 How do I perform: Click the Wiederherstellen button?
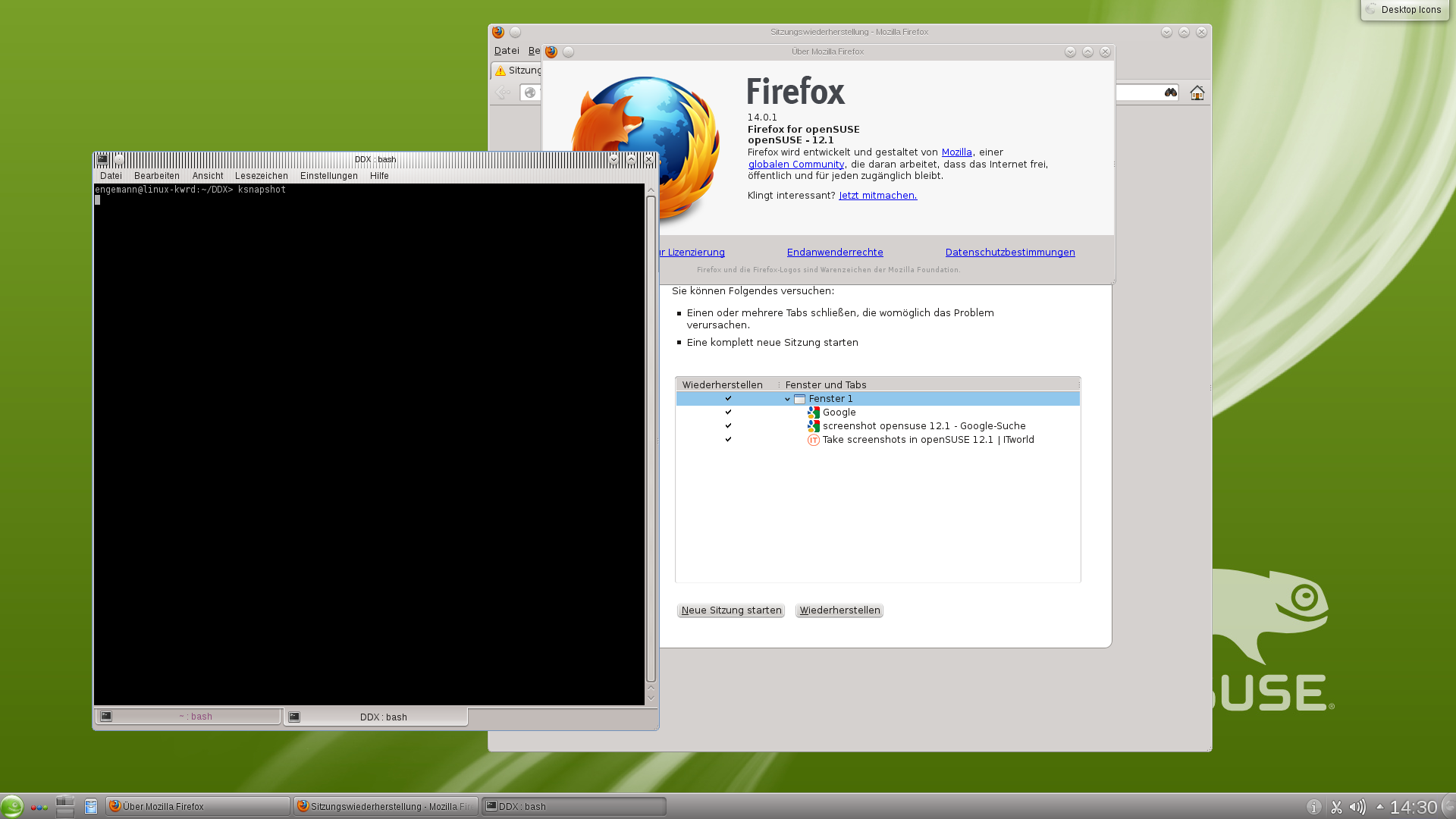coord(839,610)
